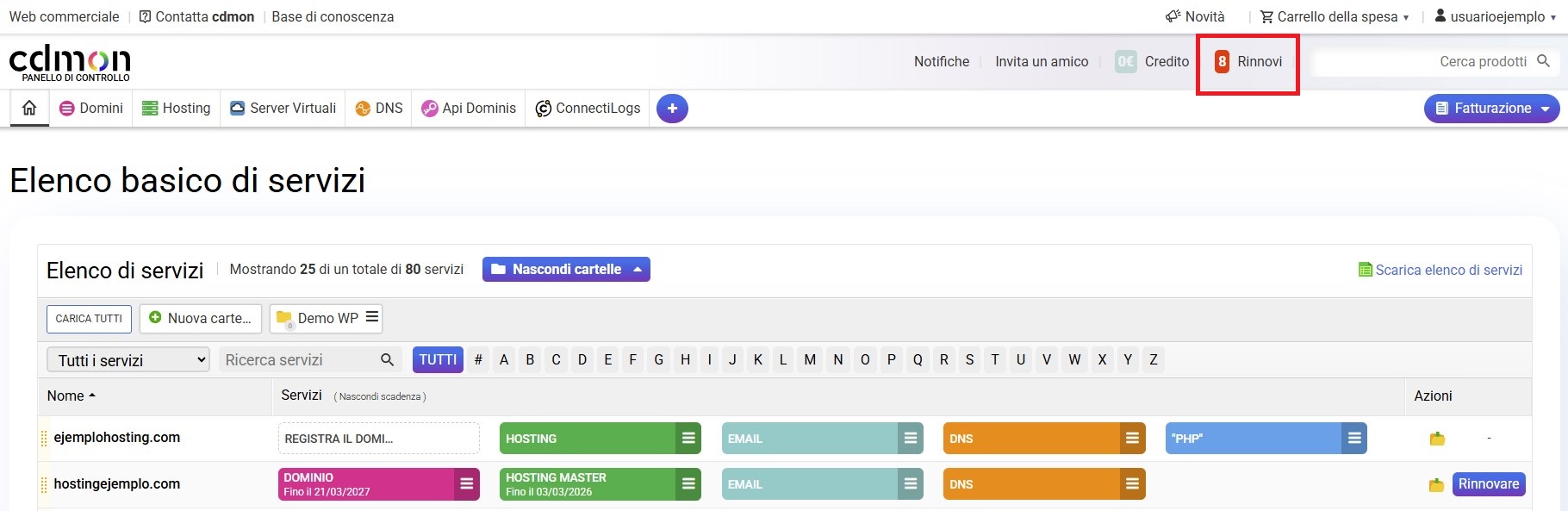Select the TUTTI letter filter
This screenshot has height=511, width=1568.
tap(438, 360)
